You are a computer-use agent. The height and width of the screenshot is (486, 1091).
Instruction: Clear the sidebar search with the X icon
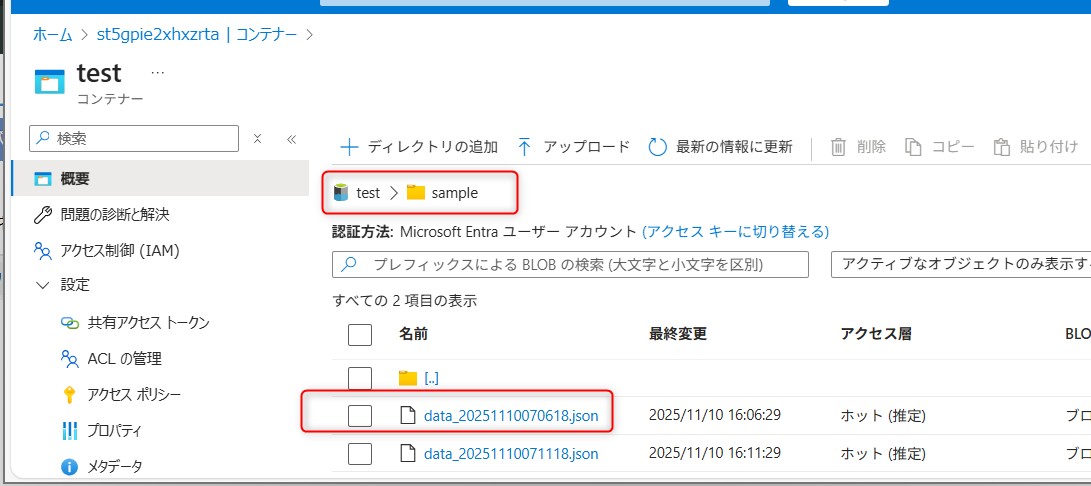[x=257, y=139]
